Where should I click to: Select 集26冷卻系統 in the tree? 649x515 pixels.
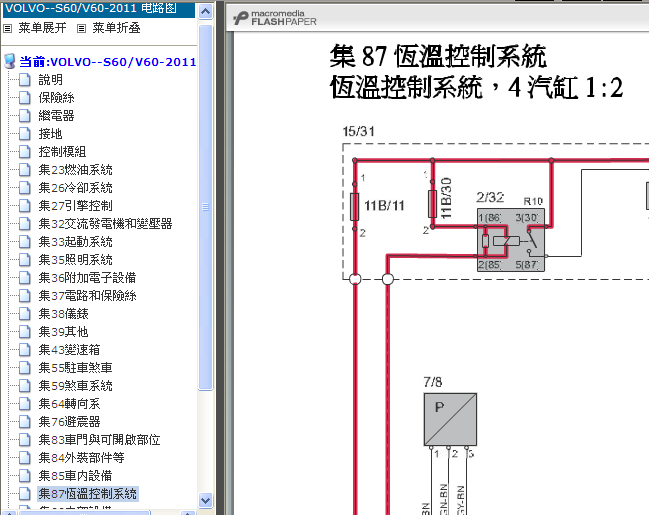tap(75, 188)
